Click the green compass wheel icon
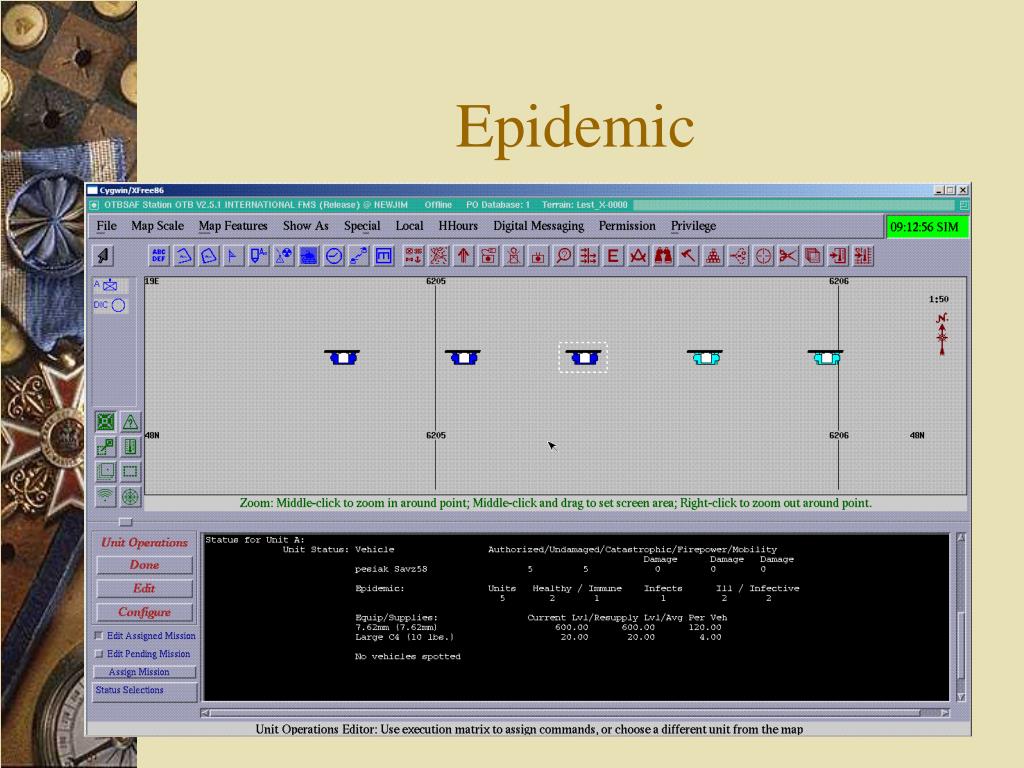 pos(131,496)
